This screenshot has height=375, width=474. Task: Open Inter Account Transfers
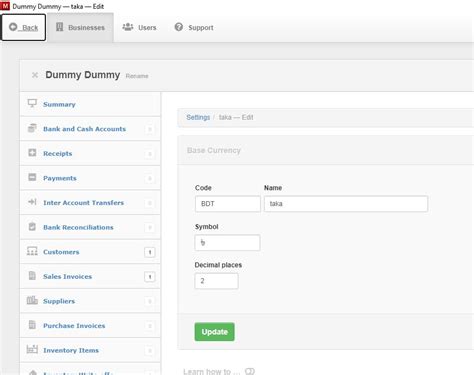[x=90, y=203]
